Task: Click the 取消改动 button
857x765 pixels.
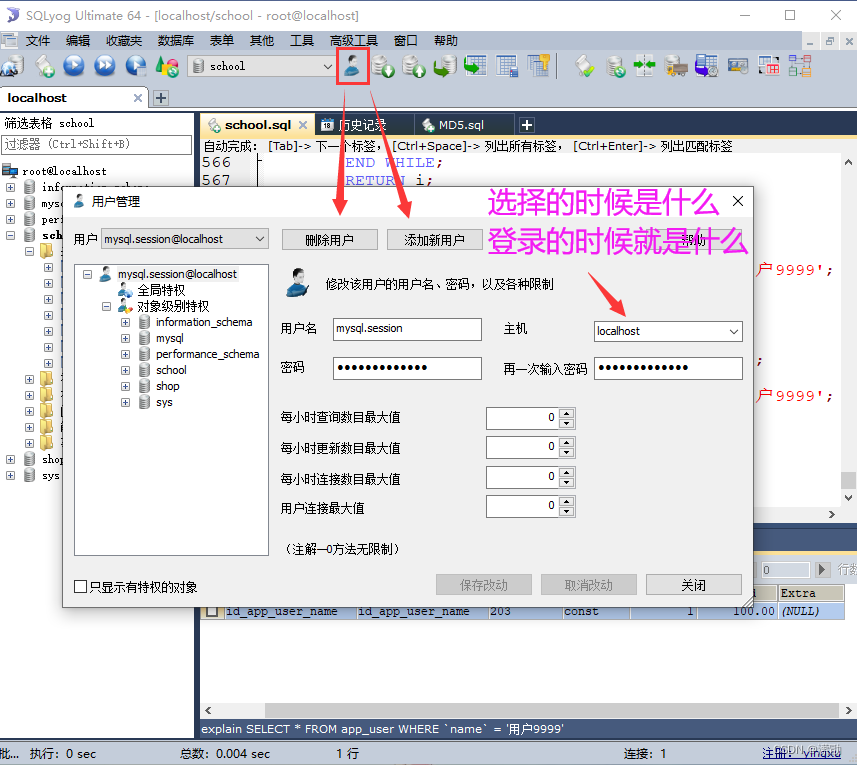Action: (589, 585)
